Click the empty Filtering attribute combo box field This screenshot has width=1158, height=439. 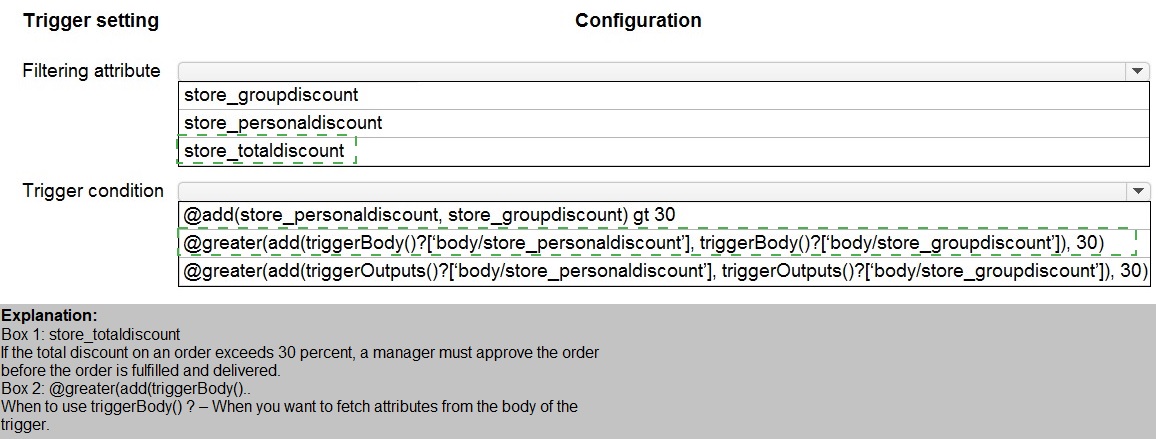coord(650,71)
